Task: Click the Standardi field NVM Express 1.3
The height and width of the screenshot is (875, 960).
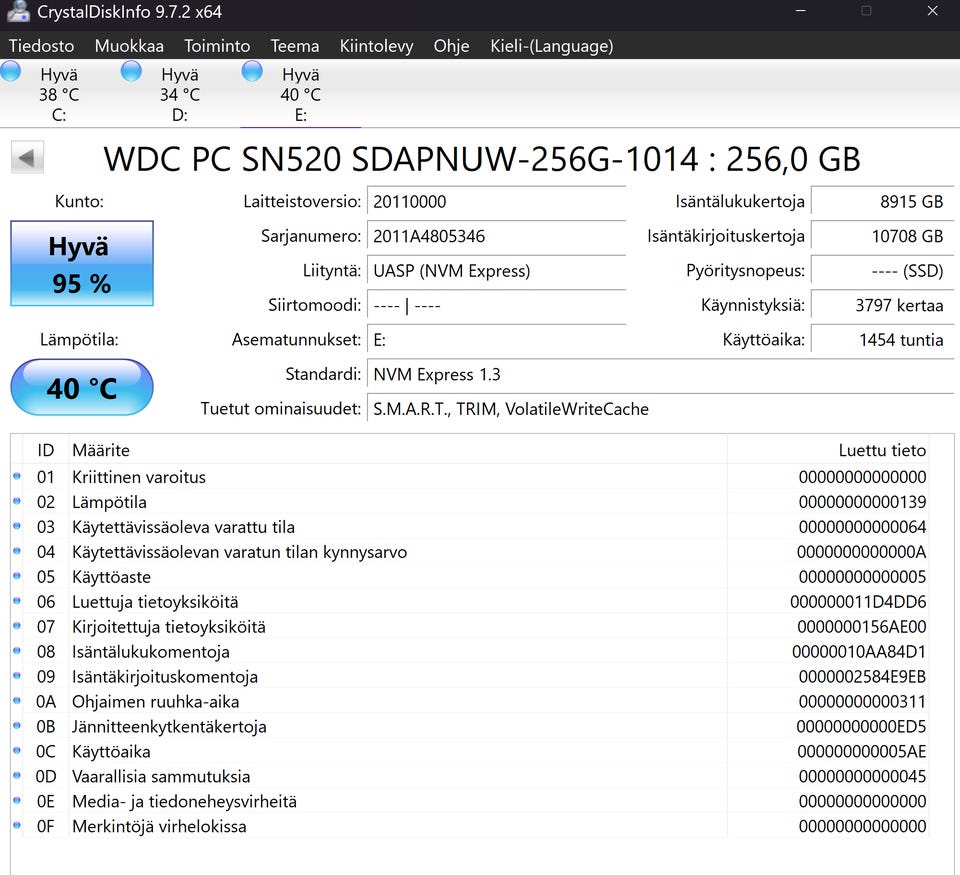Action: coord(661,374)
